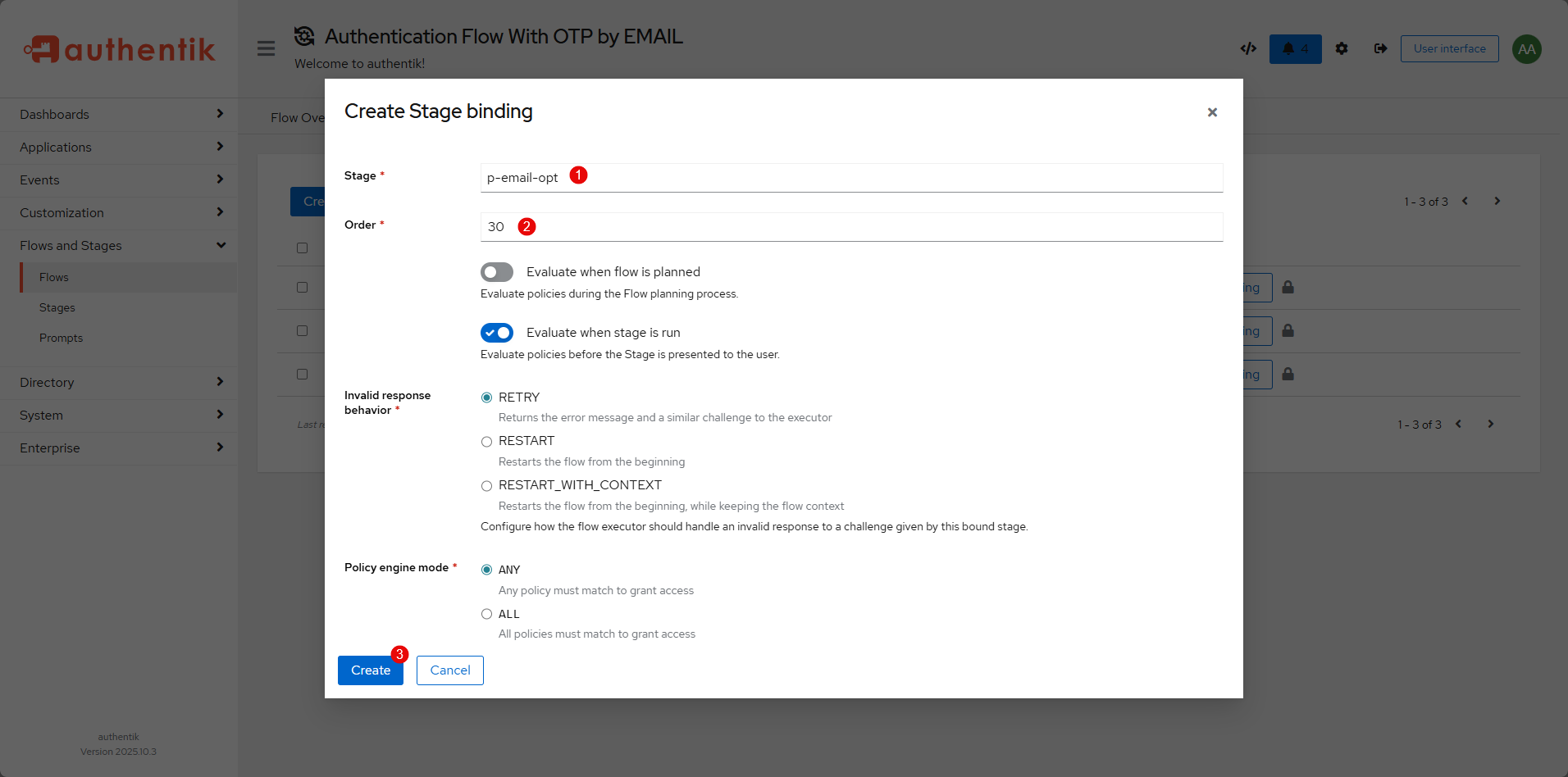Viewport: 1568px width, 777px height.
Task: Click the sign out icon
Action: coord(1381,49)
